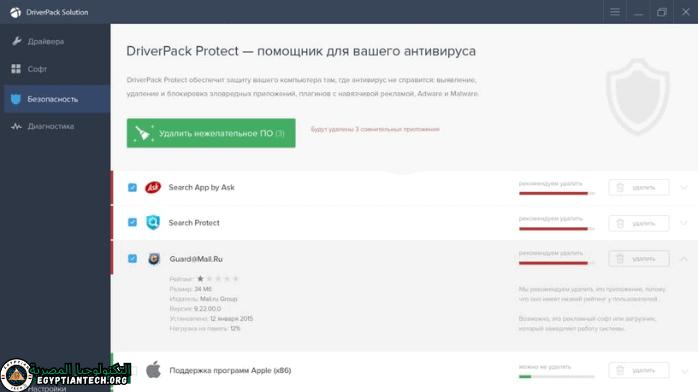This screenshot has width=698, height=392.
Task: Uncheck the Guard@Mail.Ru checkbox
Action: [x=132, y=259]
